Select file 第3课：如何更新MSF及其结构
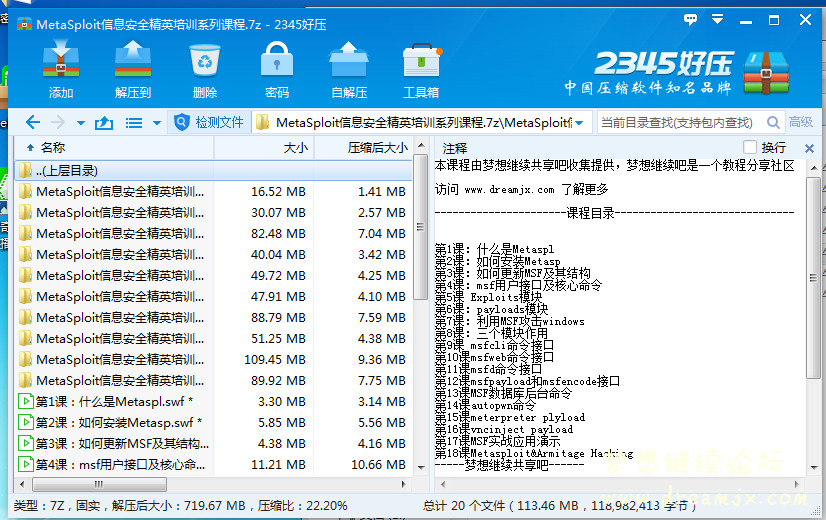The height and width of the screenshot is (520, 826). click(213, 444)
